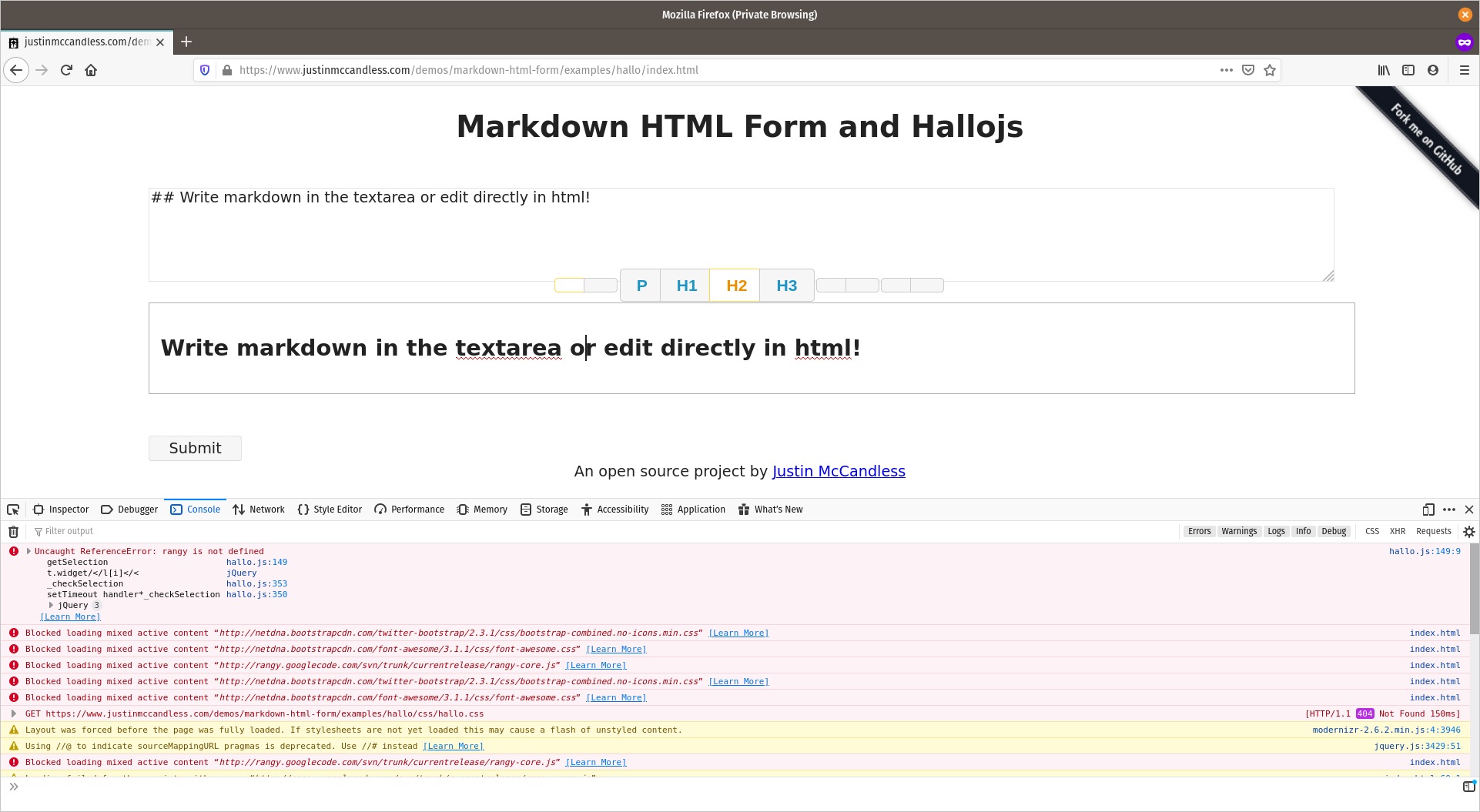Save page to Pocket
The image size is (1480, 812).
1248,70
